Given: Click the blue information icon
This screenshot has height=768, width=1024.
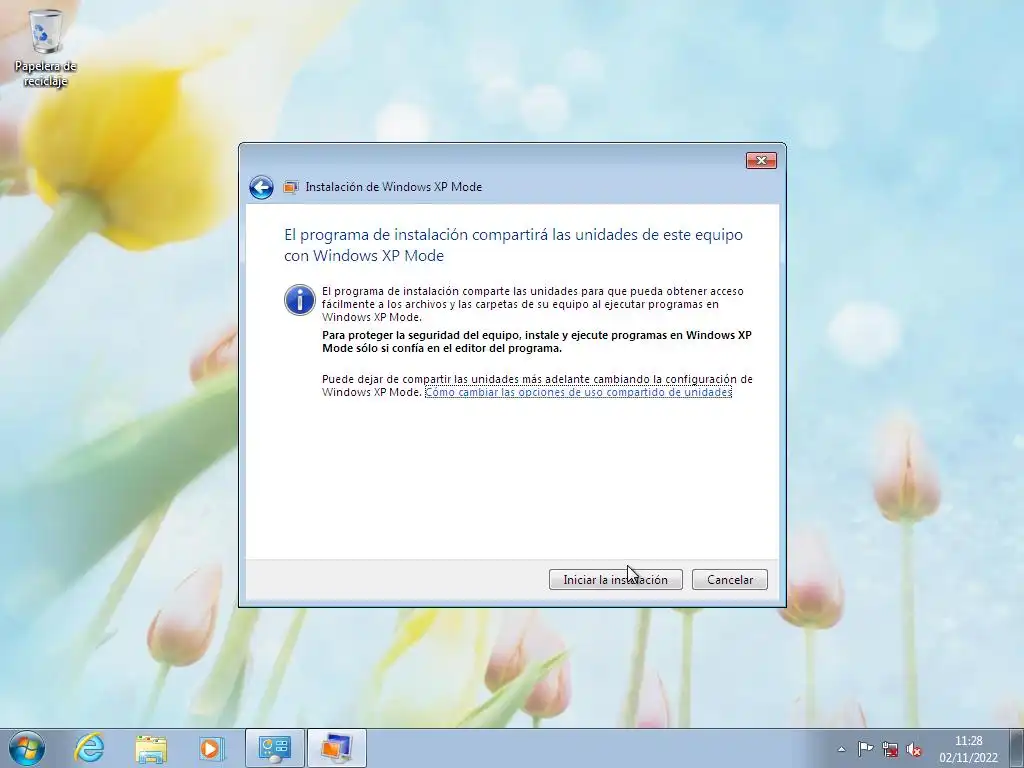Looking at the screenshot, I should click(300, 300).
